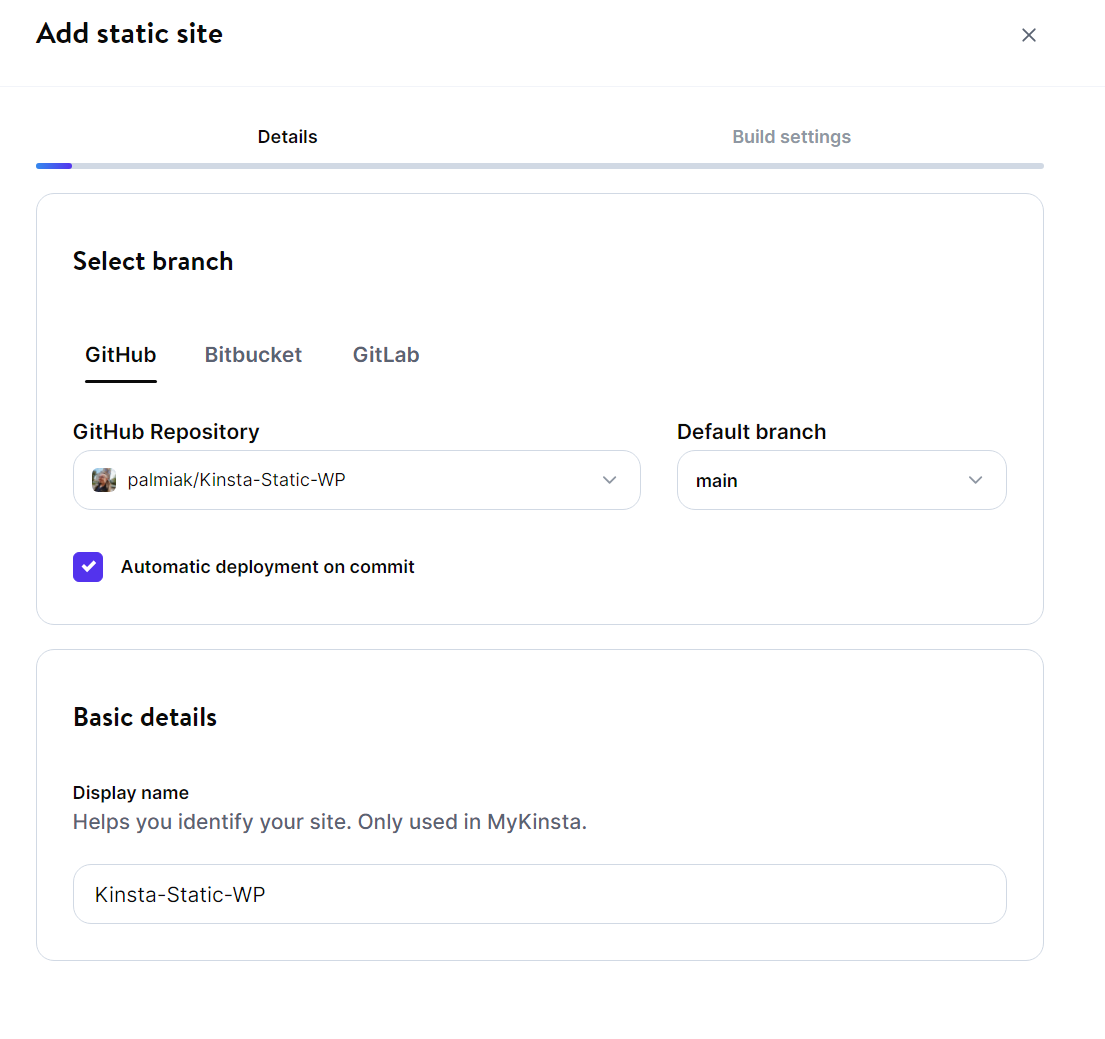The width and height of the screenshot is (1105, 1039).
Task: Click the Details step label
Action: [x=287, y=137]
